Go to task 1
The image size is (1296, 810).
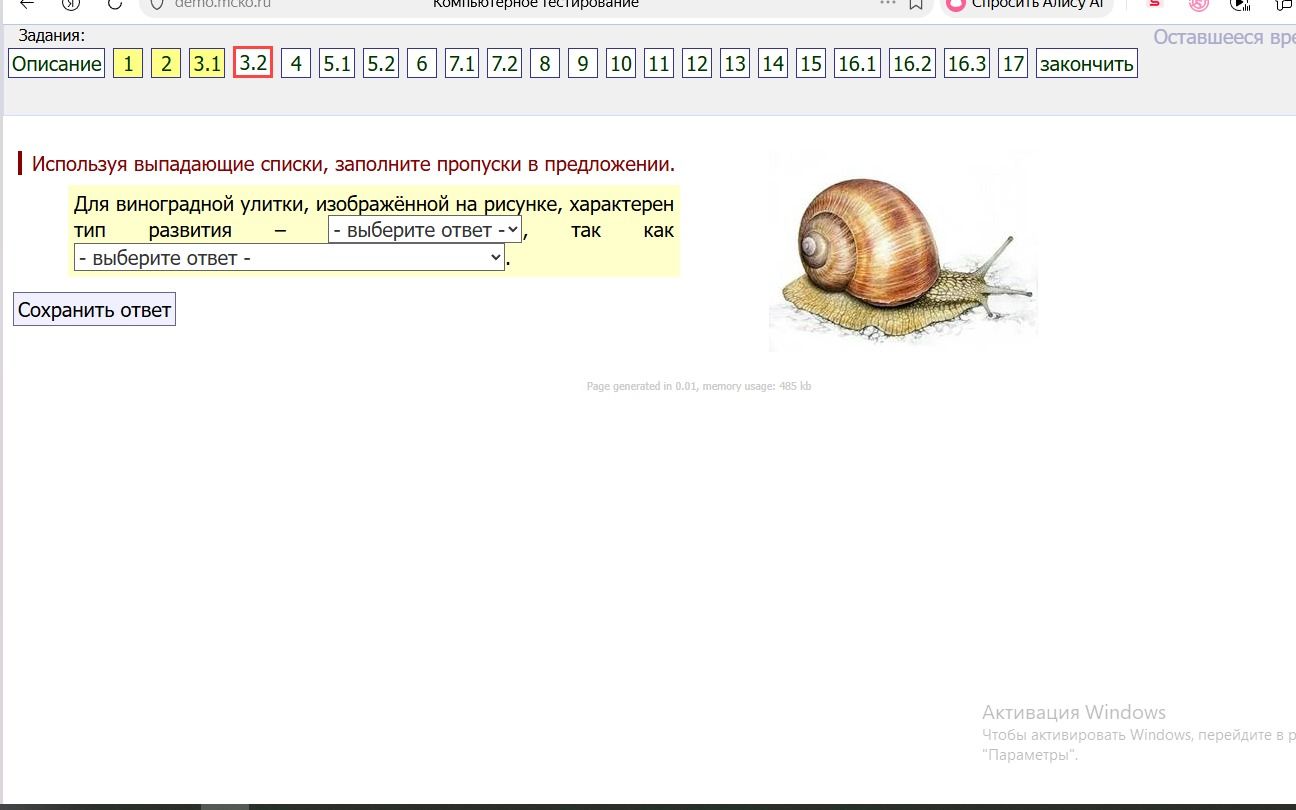[x=128, y=64]
